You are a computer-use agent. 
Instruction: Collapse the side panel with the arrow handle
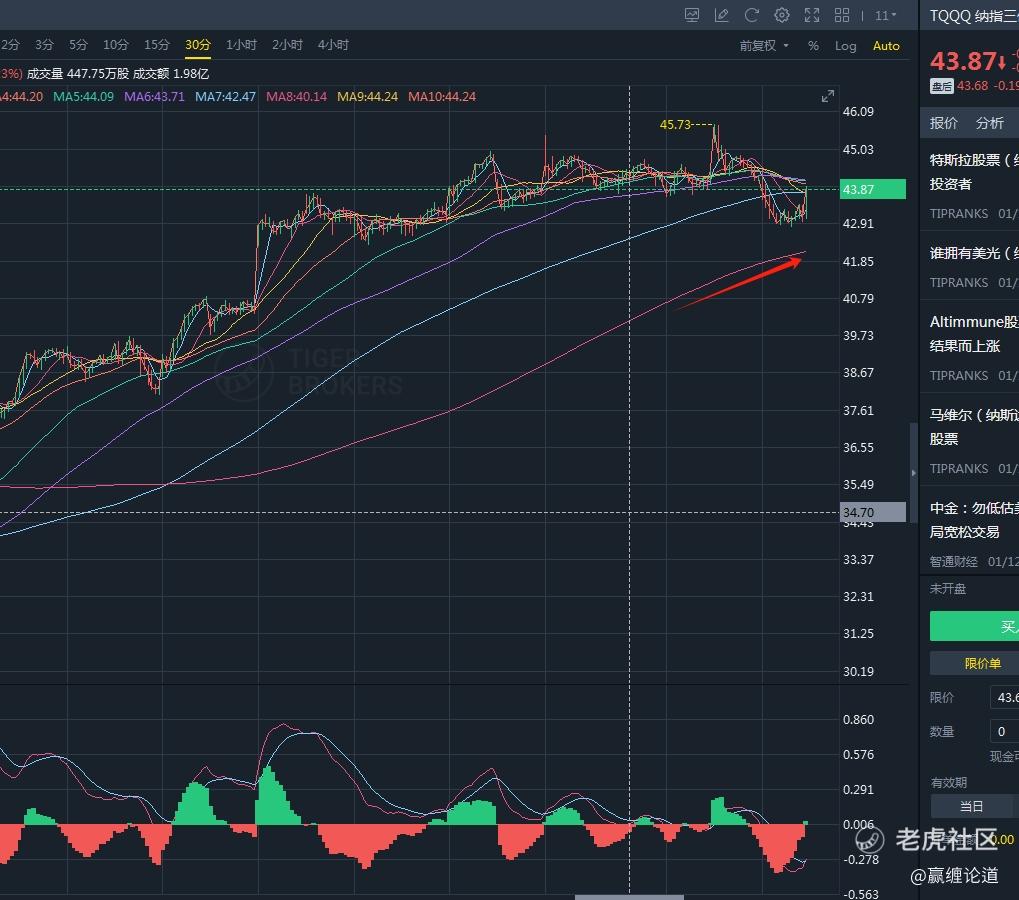[913, 473]
